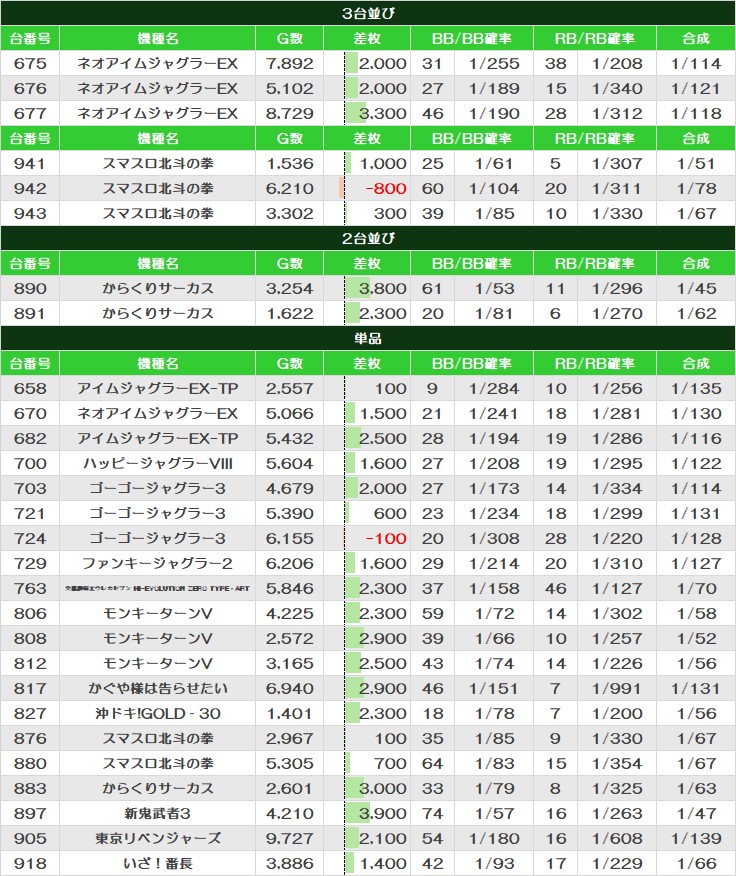Click game count 5,305 in row 880
This screenshot has height=876, width=736.
(289, 763)
